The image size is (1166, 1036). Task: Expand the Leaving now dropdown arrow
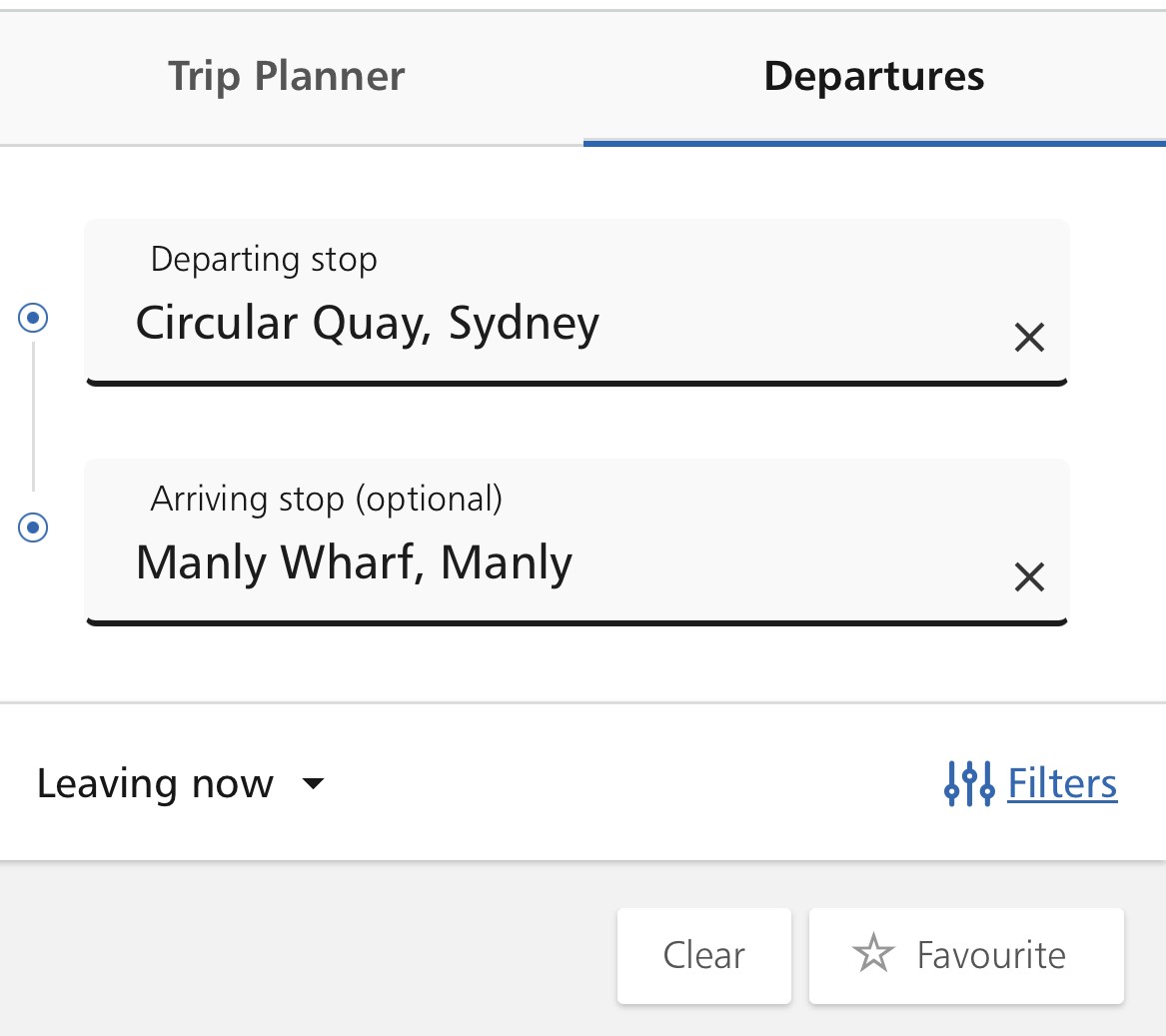pyautogui.click(x=313, y=783)
